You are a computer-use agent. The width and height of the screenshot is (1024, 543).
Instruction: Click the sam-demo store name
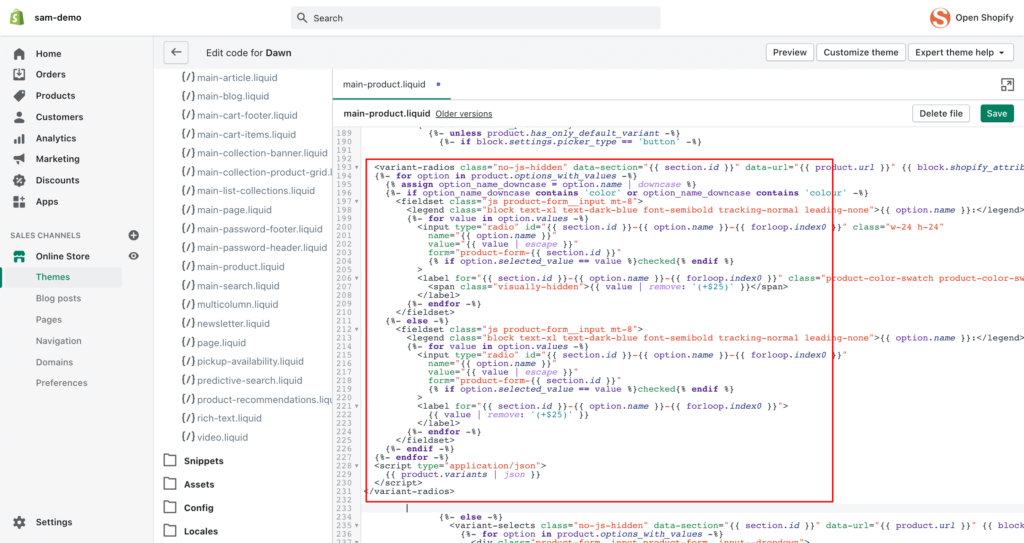click(58, 18)
